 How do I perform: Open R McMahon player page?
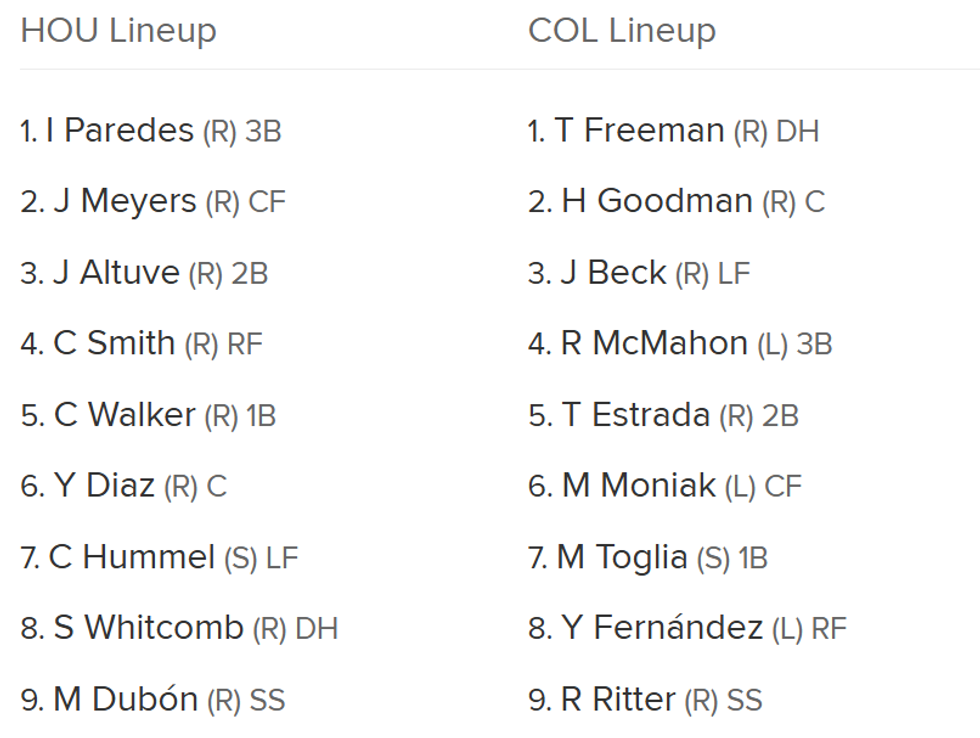point(654,344)
